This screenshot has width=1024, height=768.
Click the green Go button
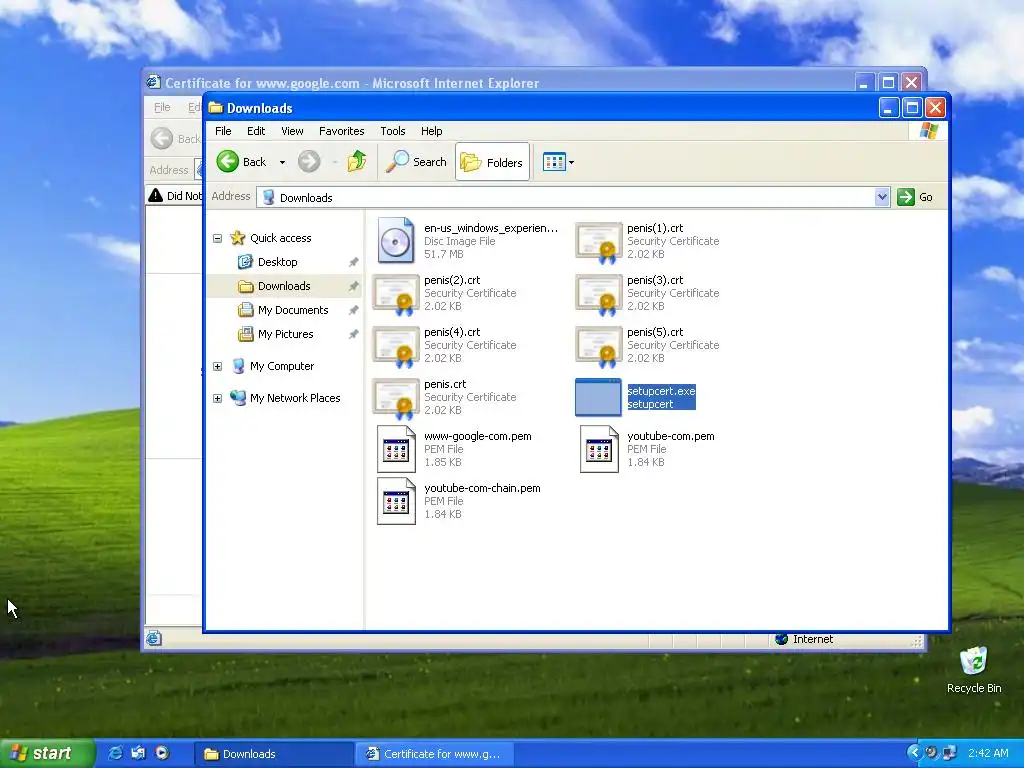[x=915, y=197]
